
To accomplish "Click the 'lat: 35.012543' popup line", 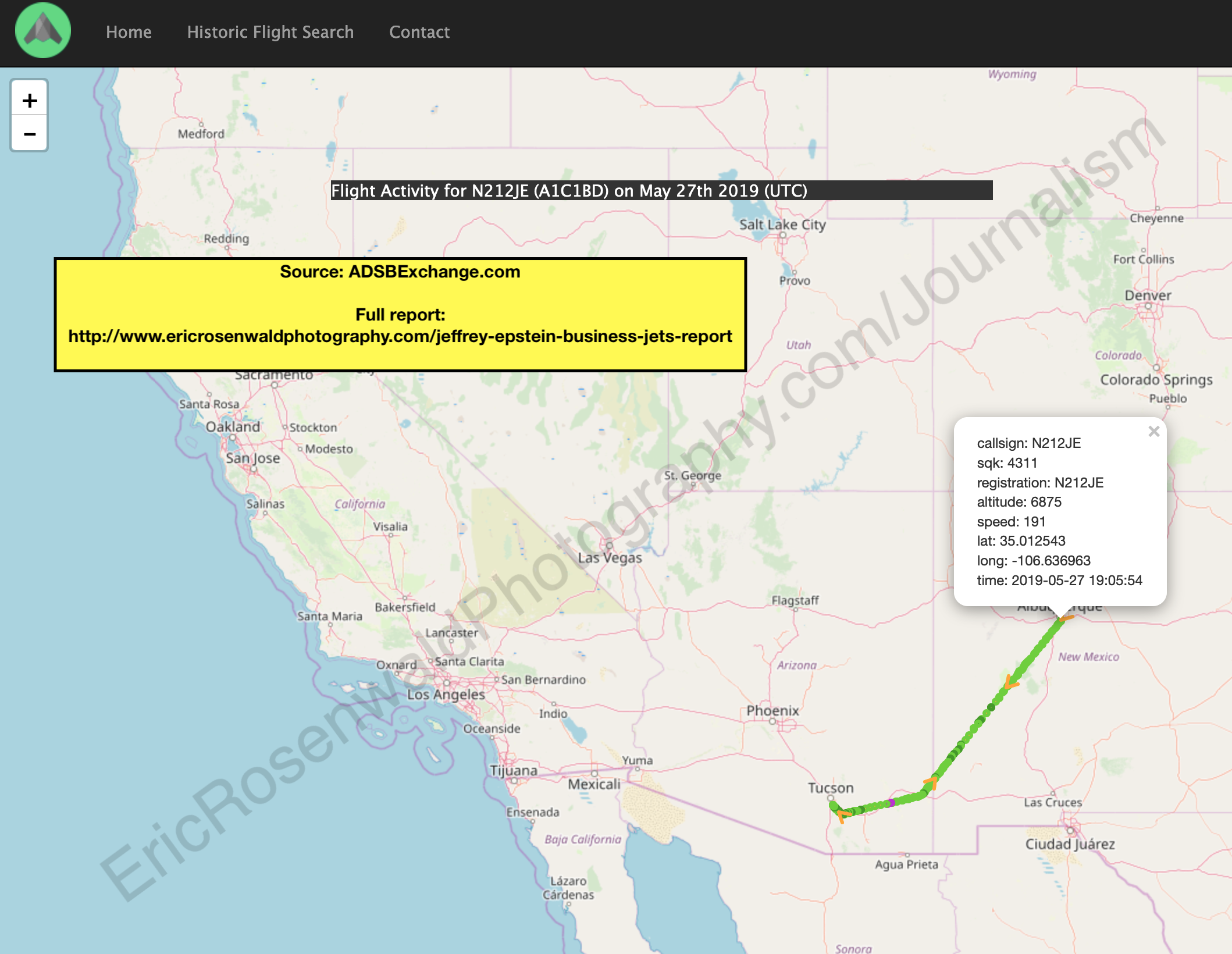I will tap(1021, 541).
